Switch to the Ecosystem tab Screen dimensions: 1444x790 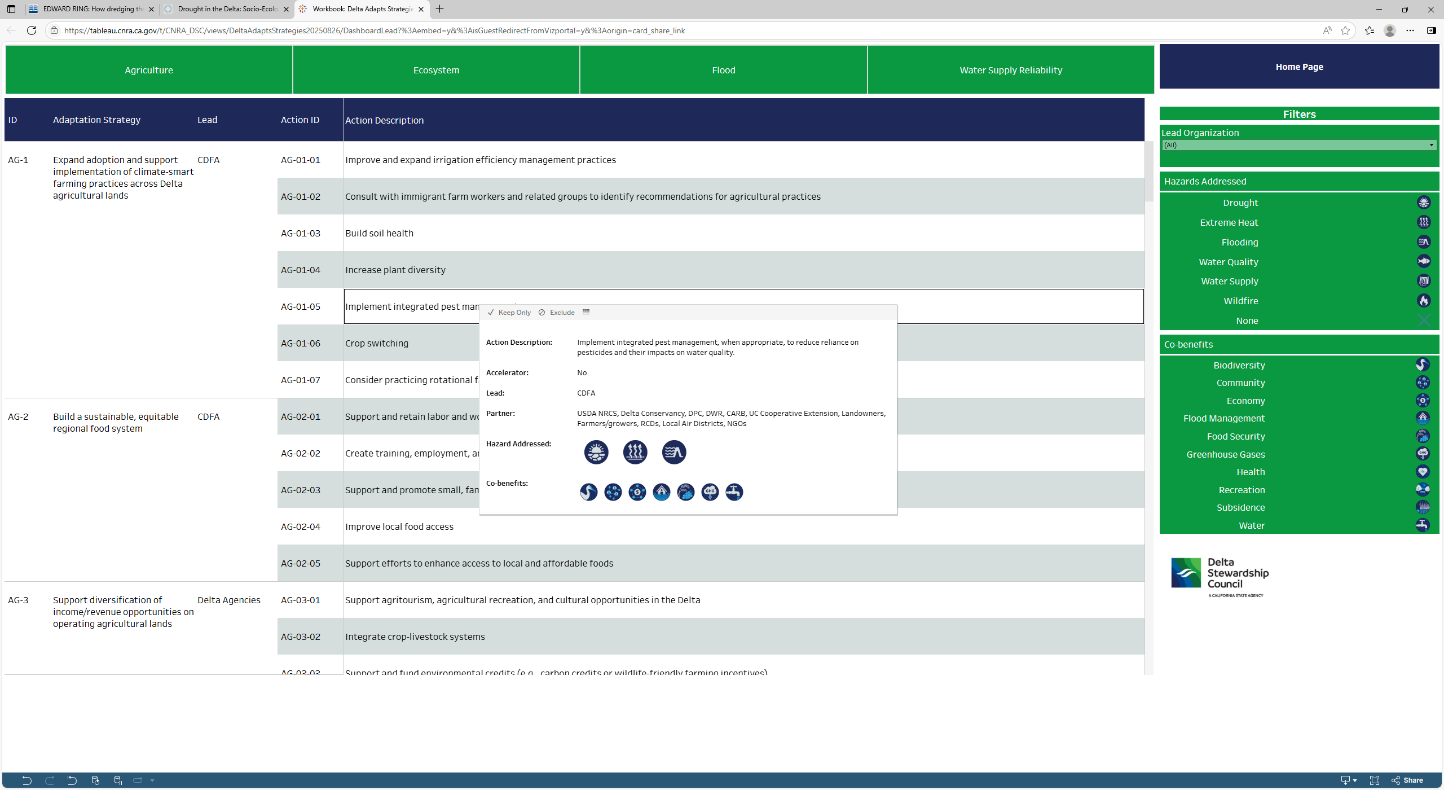436,70
